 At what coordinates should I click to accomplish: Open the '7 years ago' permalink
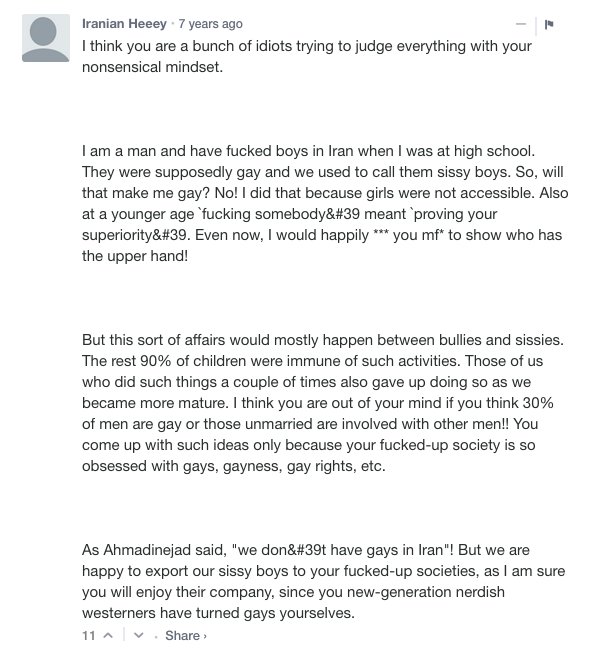210,24
